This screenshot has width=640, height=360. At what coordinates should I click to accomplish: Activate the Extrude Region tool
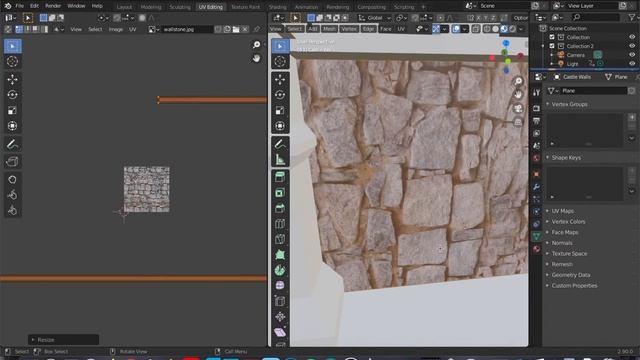tap(280, 177)
